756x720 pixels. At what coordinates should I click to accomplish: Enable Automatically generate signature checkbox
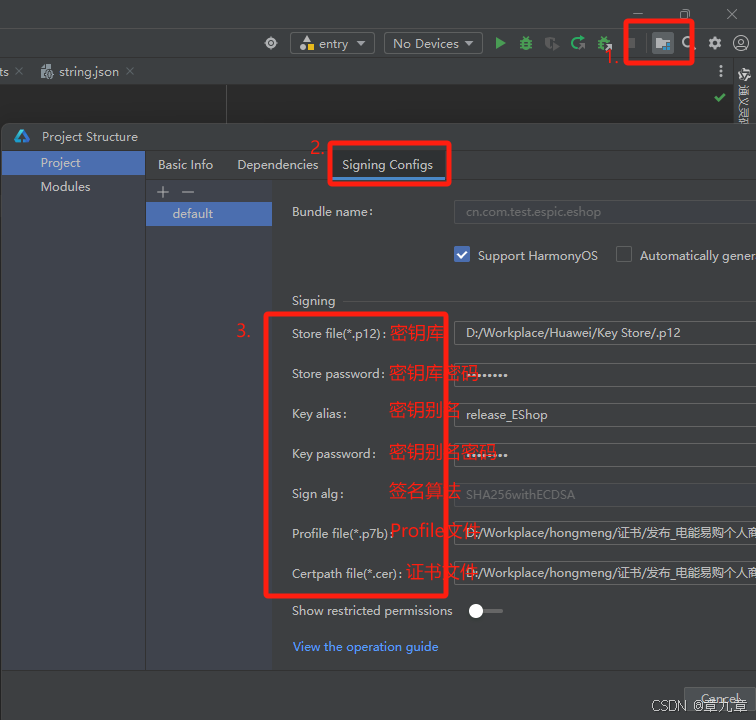point(624,254)
